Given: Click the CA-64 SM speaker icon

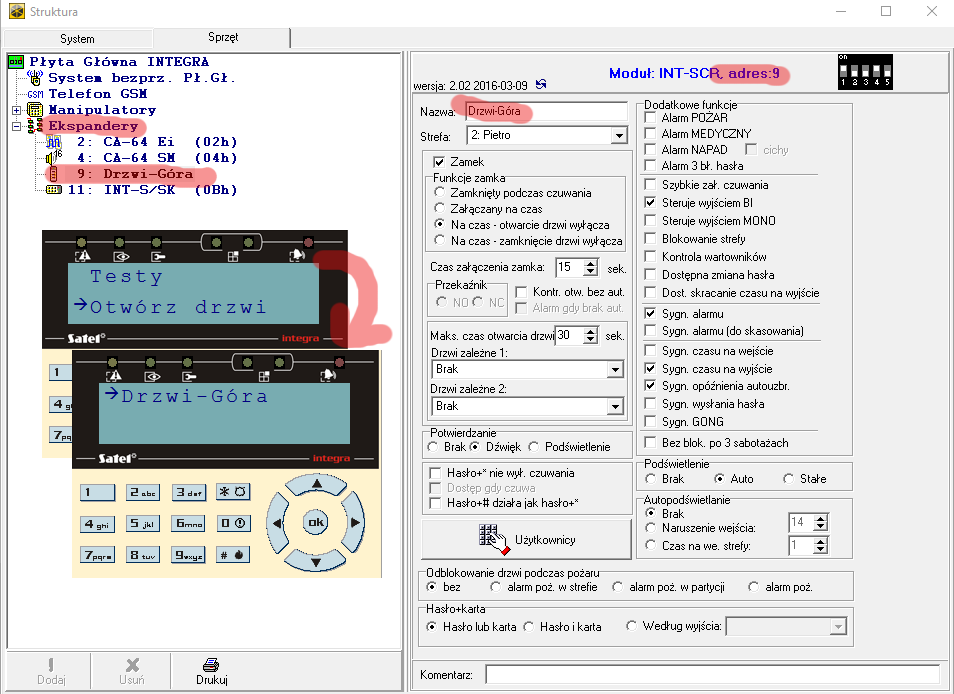Looking at the screenshot, I should [54, 158].
